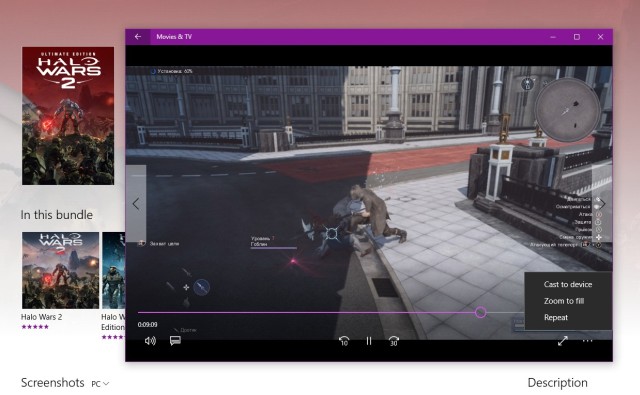Click the Description heading

coord(558,383)
